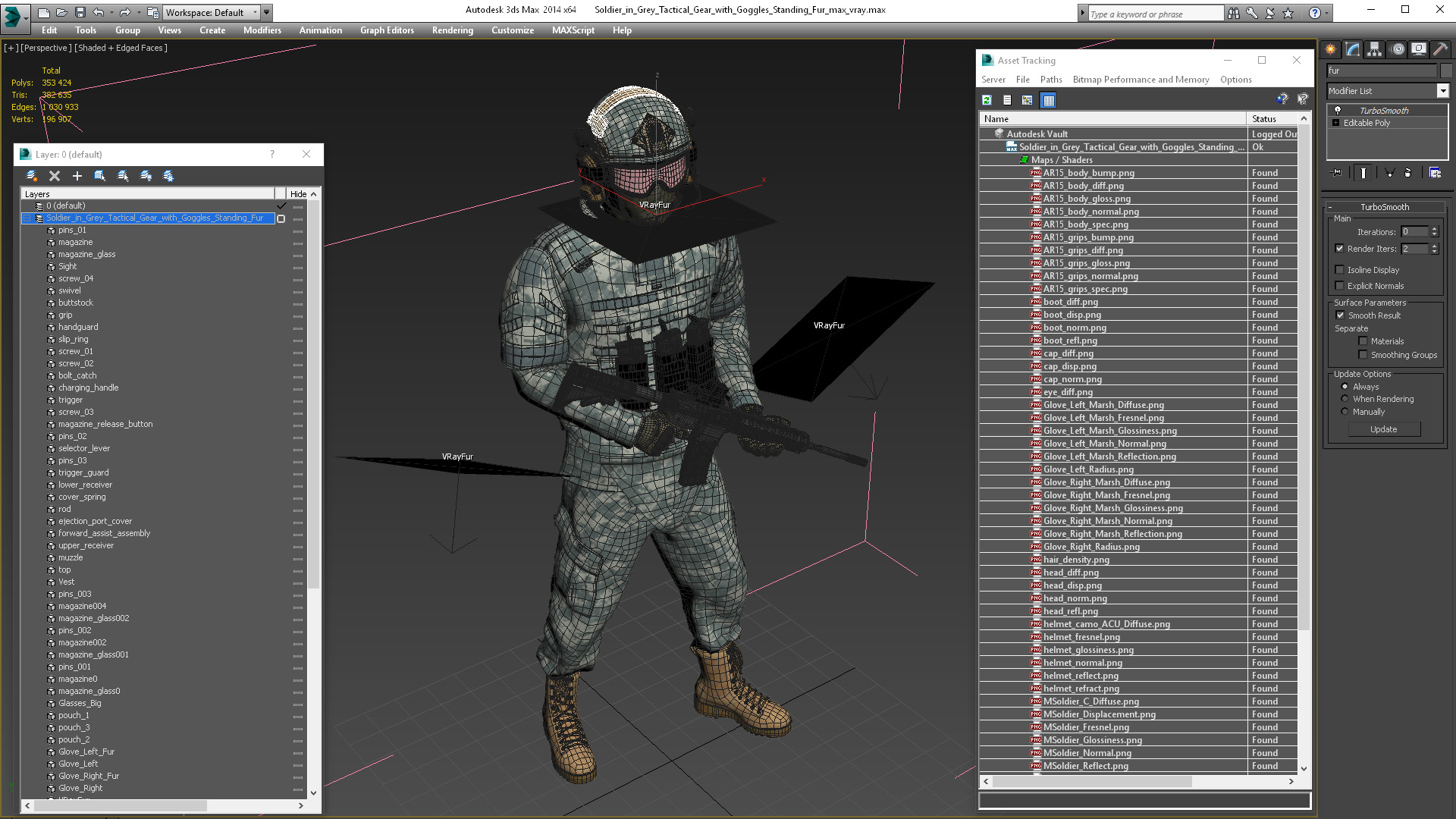Screen dimensions: 1456x819
Task: Open the Undo history dropdown arrow
Action: 111,13
